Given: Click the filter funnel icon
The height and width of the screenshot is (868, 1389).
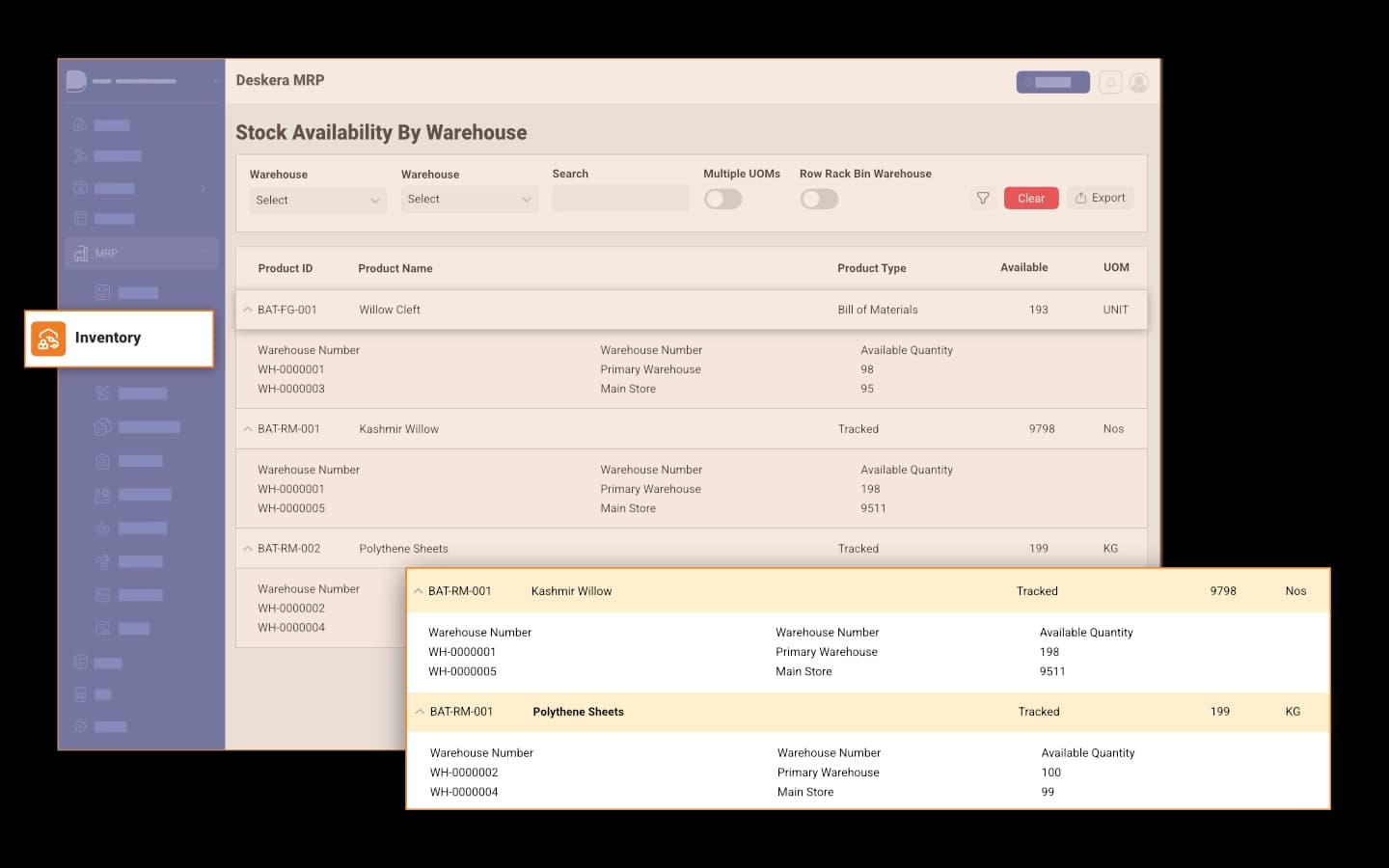Looking at the screenshot, I should [982, 198].
